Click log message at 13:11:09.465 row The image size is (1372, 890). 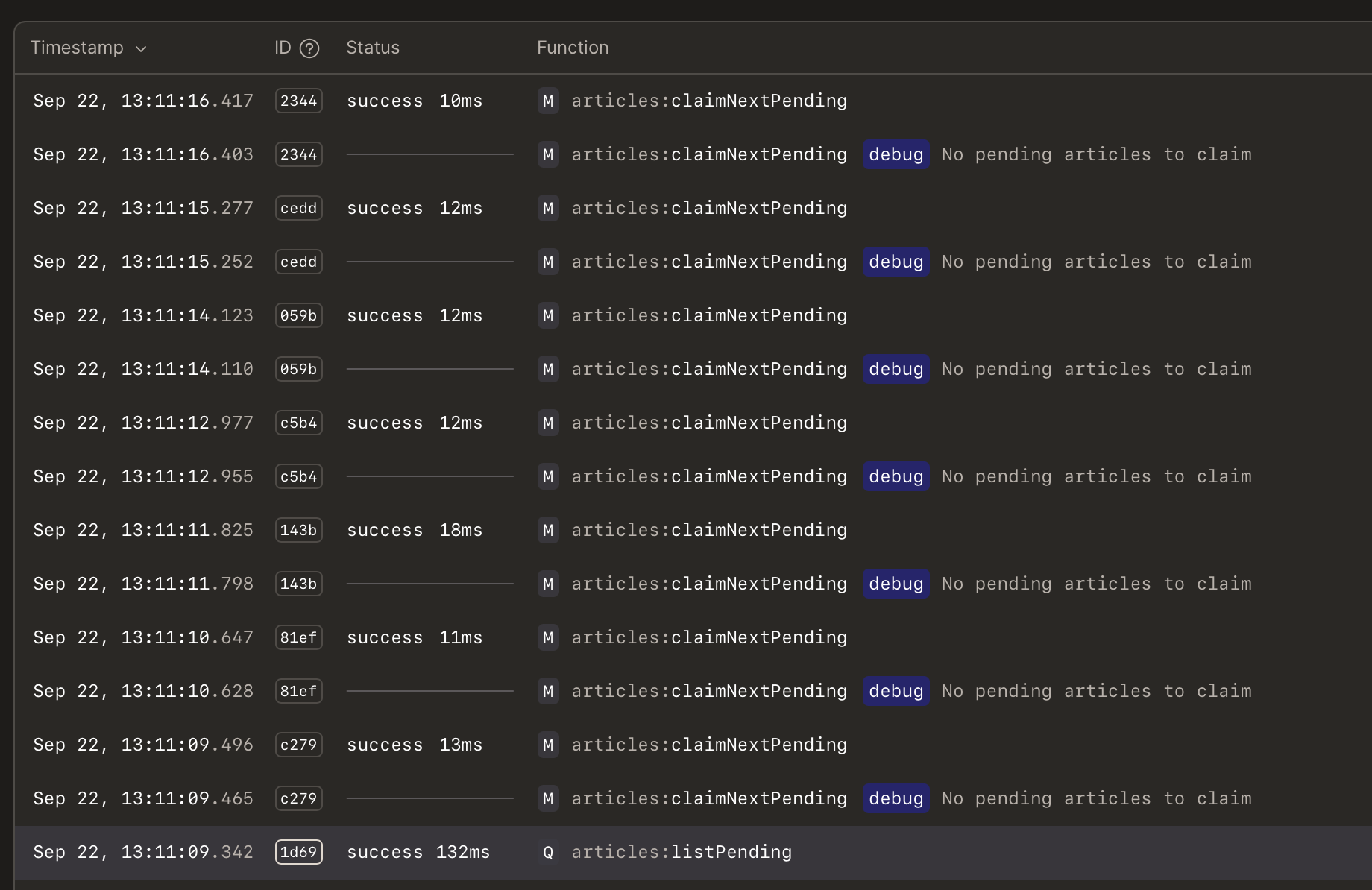1096,798
